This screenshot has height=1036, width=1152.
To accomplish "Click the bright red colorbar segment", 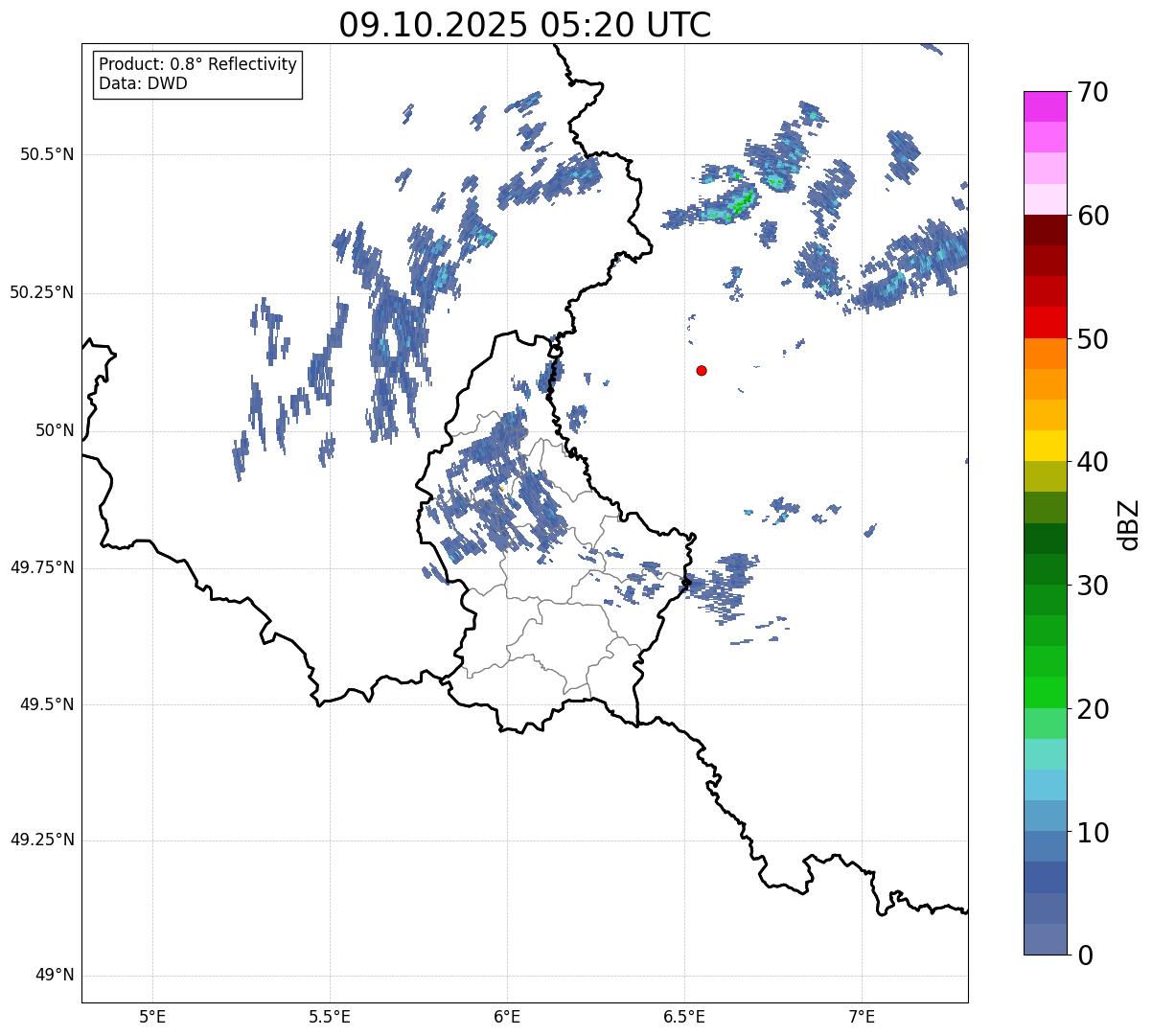I will (x=1046, y=322).
